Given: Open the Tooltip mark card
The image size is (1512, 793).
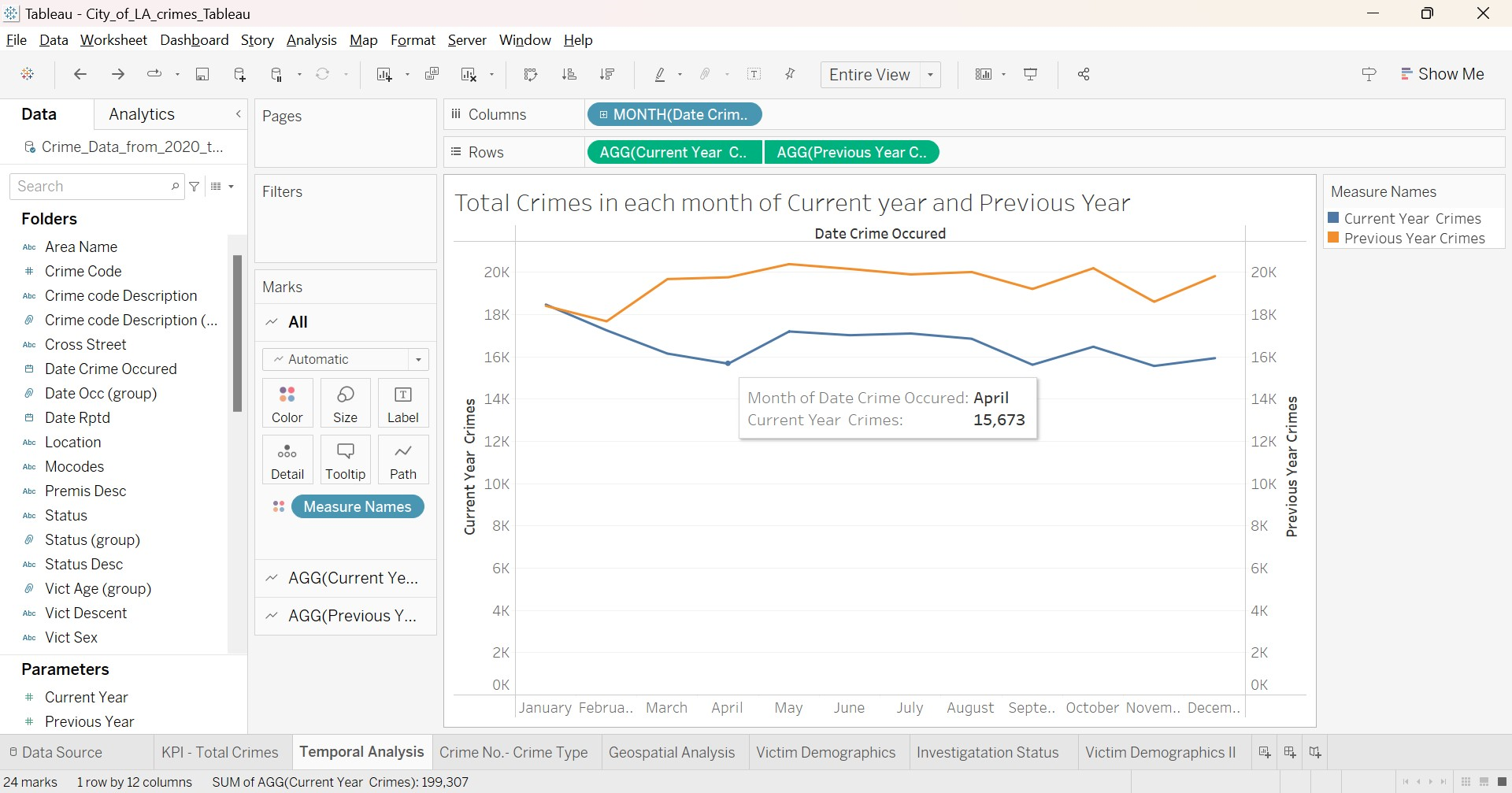Looking at the screenshot, I should click(345, 459).
